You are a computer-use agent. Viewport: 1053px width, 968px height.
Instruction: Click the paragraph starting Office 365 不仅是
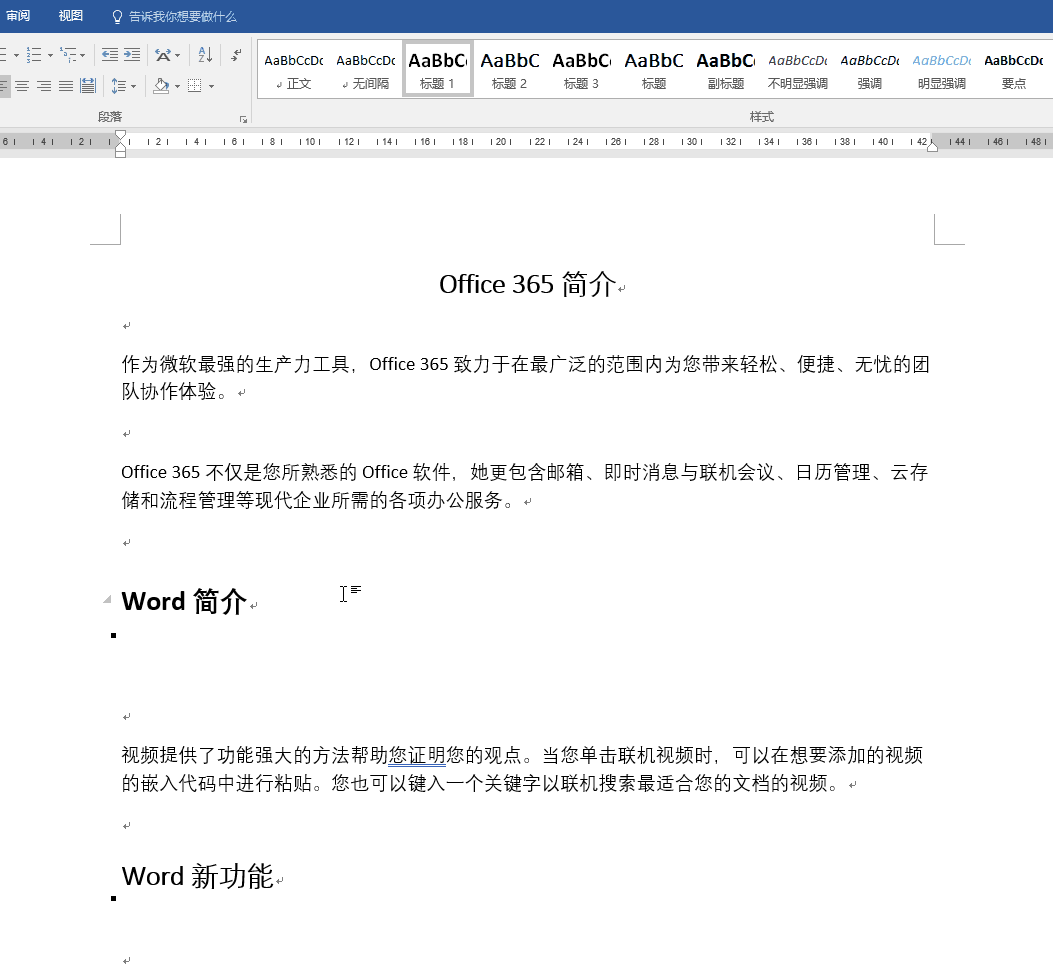(x=525, y=486)
